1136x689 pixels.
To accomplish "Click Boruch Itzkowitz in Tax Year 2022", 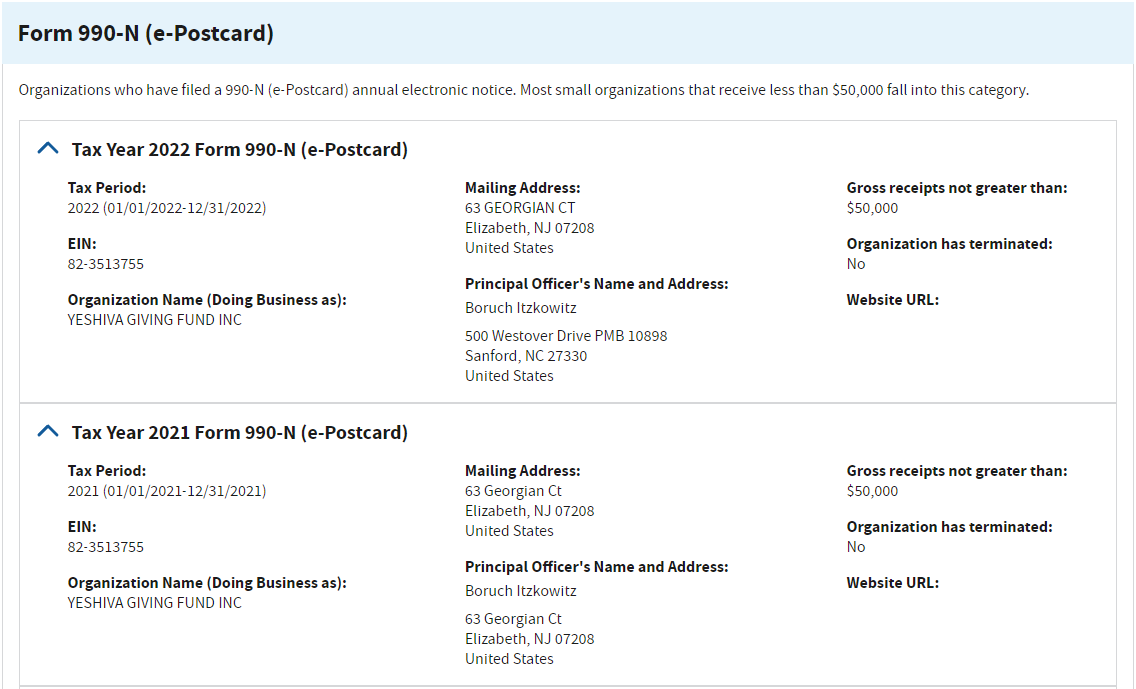I will pyautogui.click(x=520, y=308).
